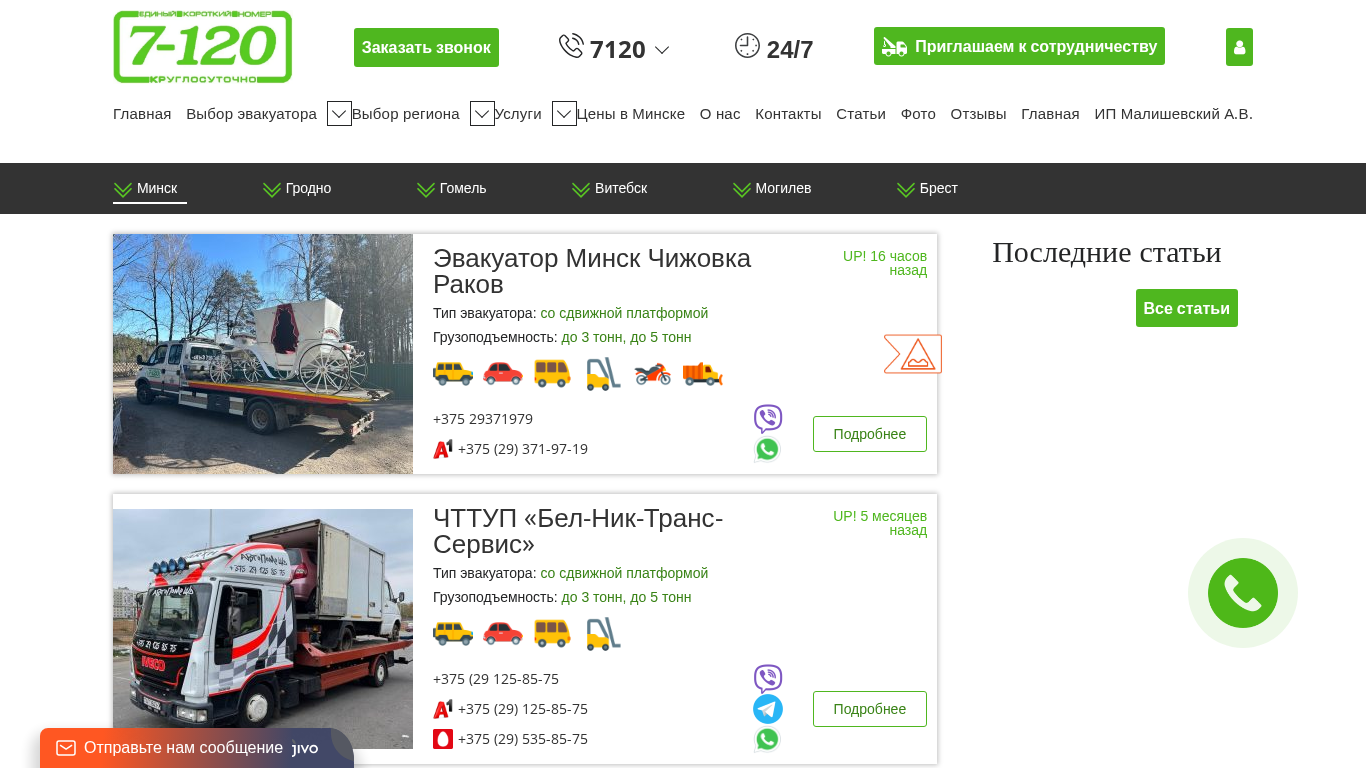Expand the Выбор региона submenu arrow
Screen dimensions: 1366x768
pos(482,114)
